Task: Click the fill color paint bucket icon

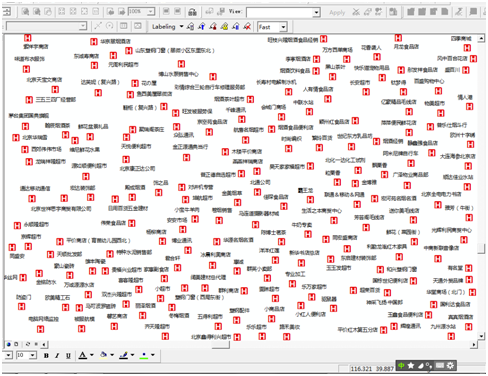Action: (x=104, y=355)
